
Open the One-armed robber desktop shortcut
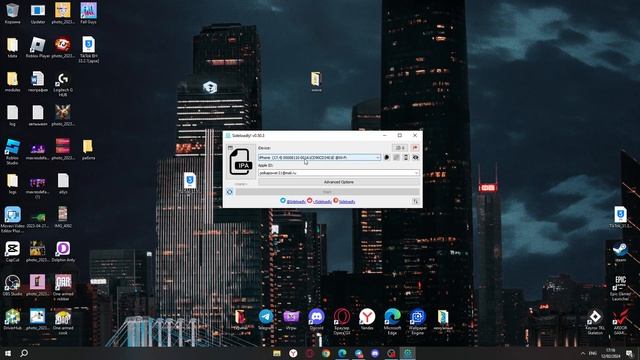[63, 287]
